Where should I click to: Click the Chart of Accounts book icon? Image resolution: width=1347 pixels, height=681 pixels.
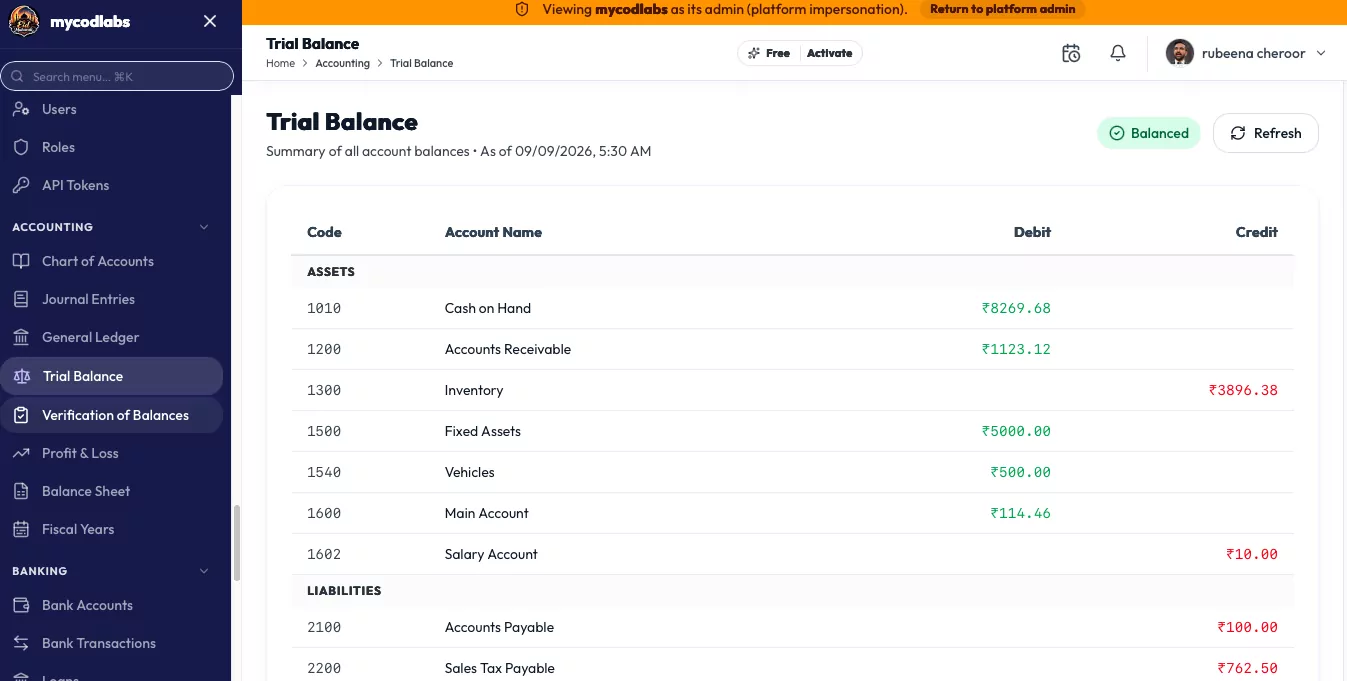coord(21,261)
